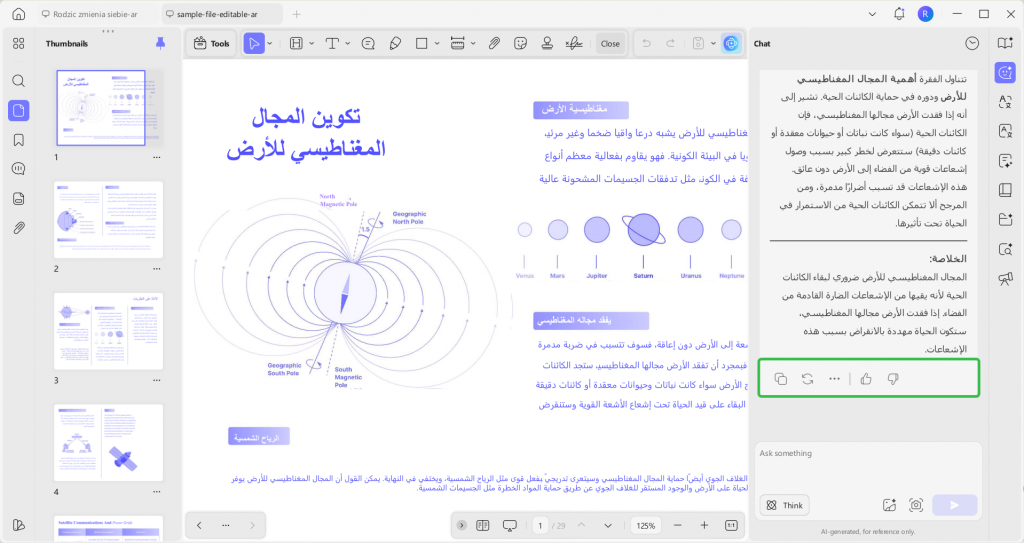Image resolution: width=1024 pixels, height=543 pixels.
Task: Go to the Home icon in title bar
Action: click(x=19, y=14)
